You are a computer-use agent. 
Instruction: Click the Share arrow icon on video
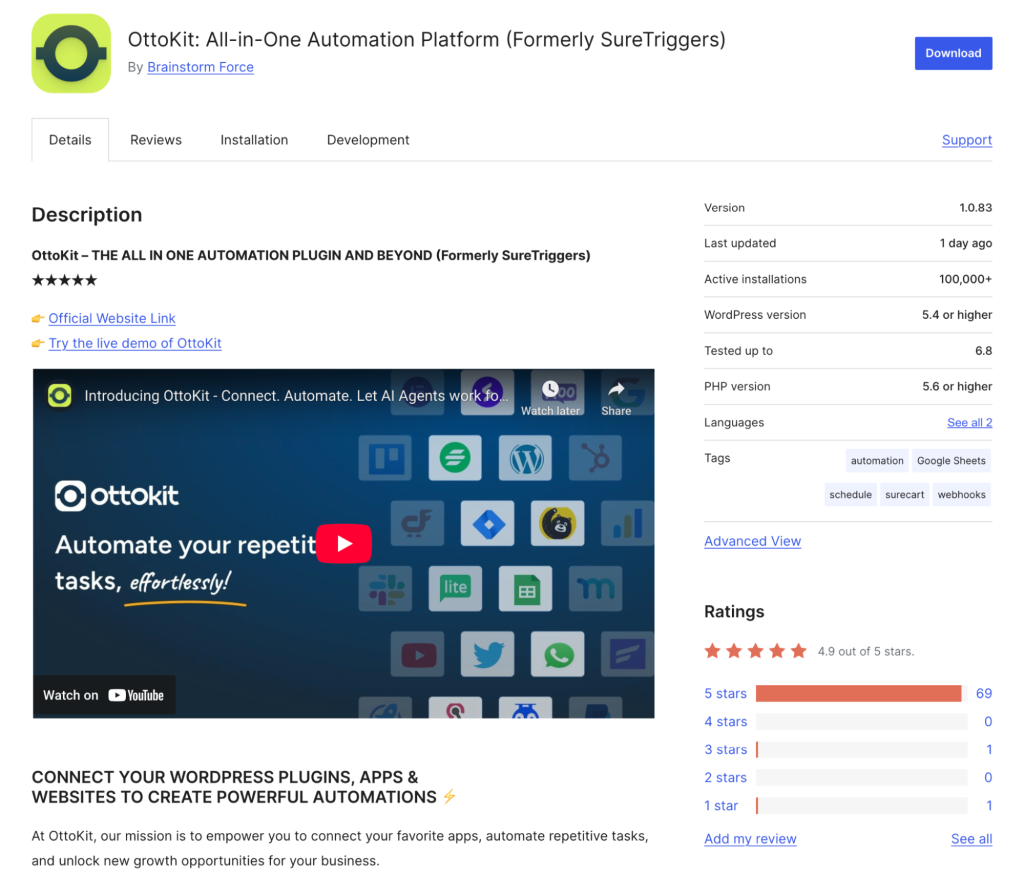616,390
